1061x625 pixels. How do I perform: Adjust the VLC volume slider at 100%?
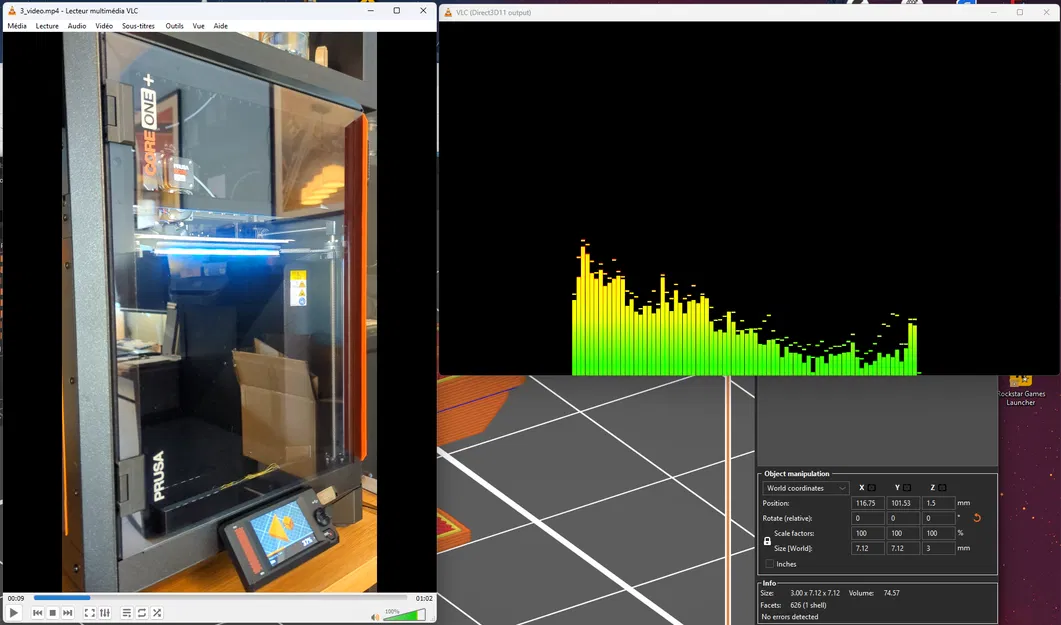click(x=405, y=615)
